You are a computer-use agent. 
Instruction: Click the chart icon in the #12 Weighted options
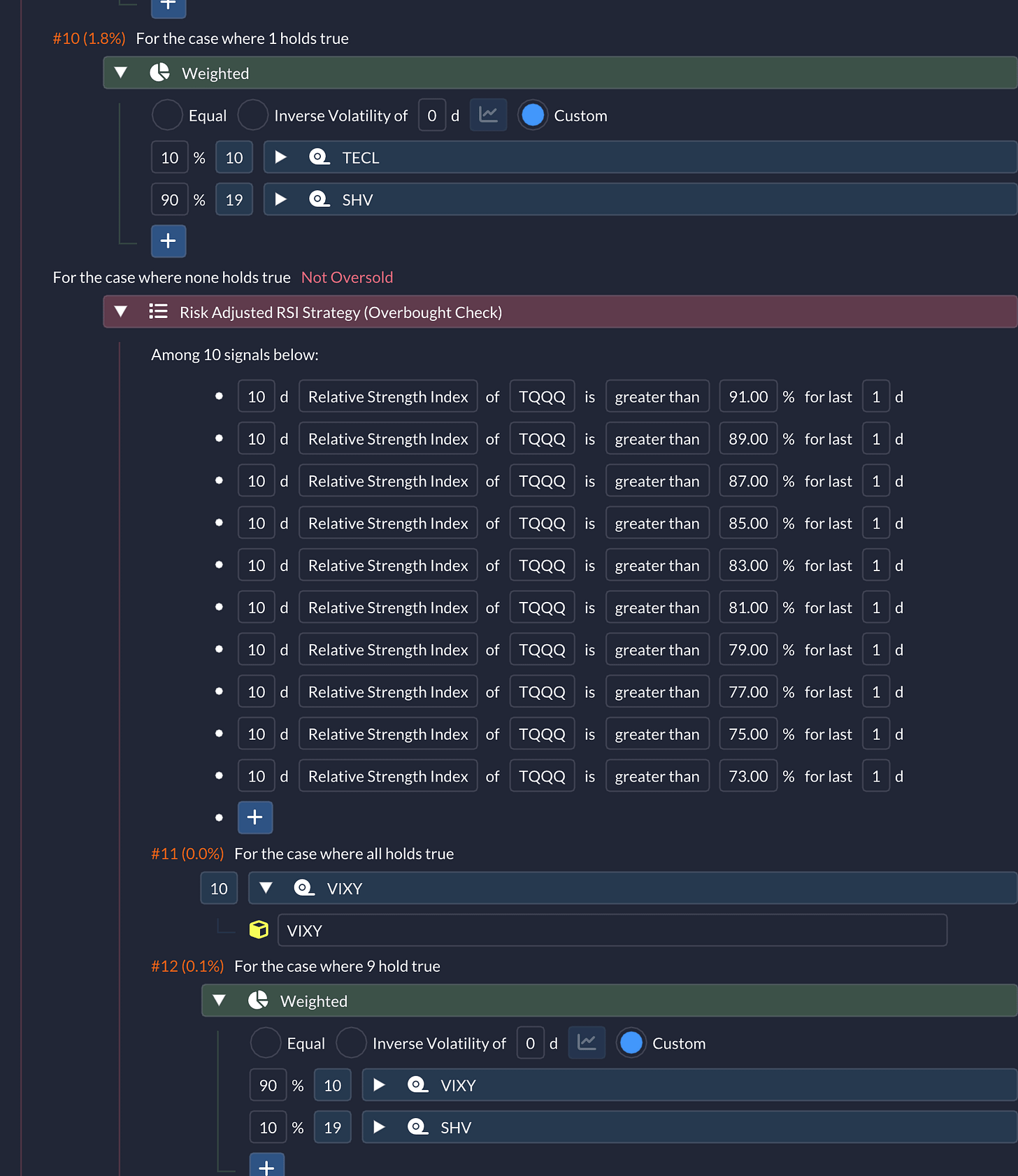click(x=587, y=1043)
